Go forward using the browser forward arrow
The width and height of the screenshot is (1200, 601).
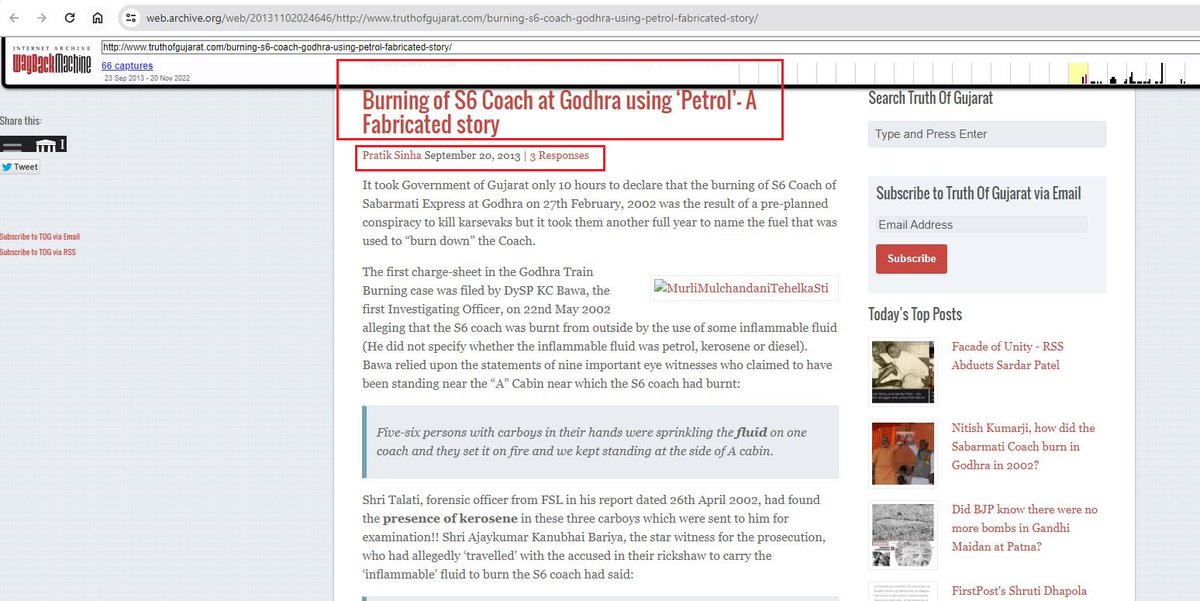[x=41, y=18]
